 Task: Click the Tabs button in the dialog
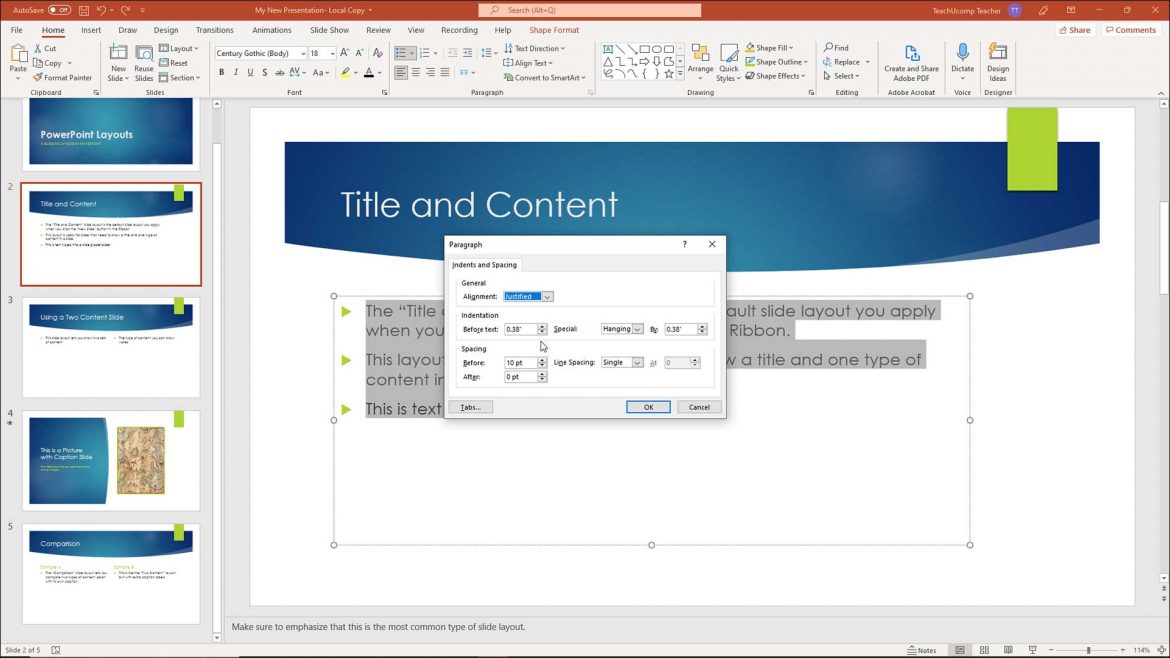(x=470, y=407)
